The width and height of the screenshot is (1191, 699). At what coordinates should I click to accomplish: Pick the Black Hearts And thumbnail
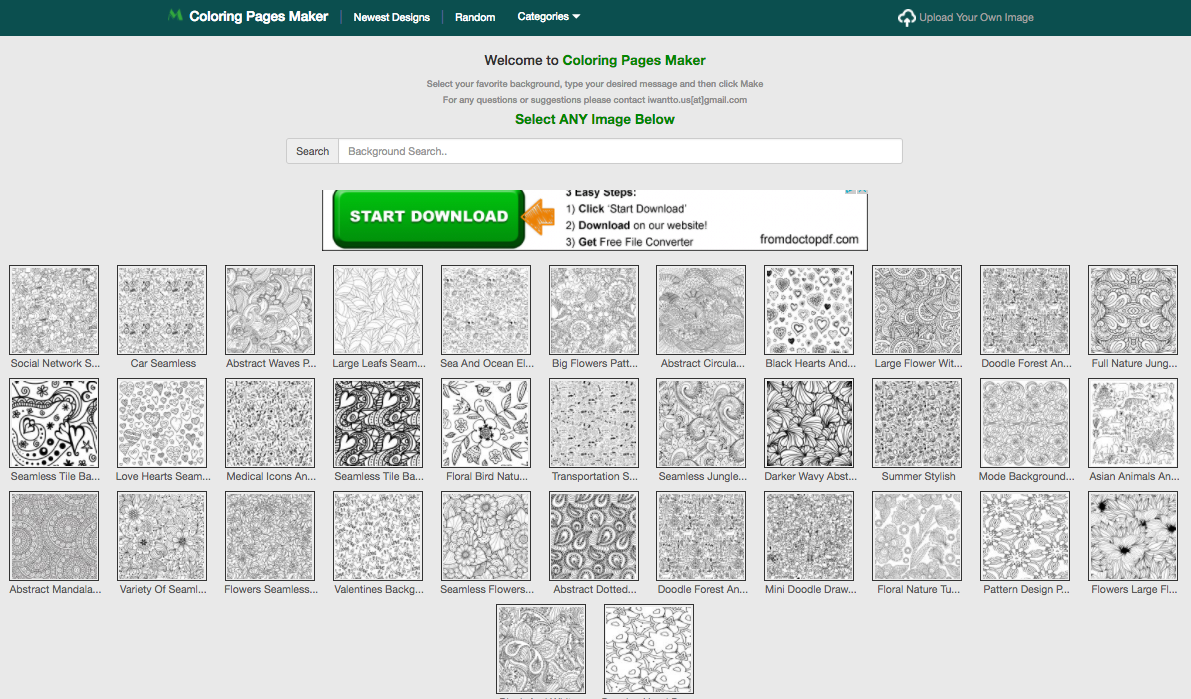click(x=809, y=310)
